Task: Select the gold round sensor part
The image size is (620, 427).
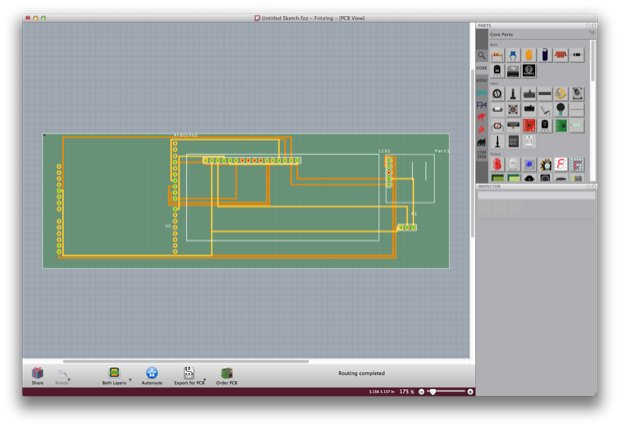Action: (x=561, y=94)
